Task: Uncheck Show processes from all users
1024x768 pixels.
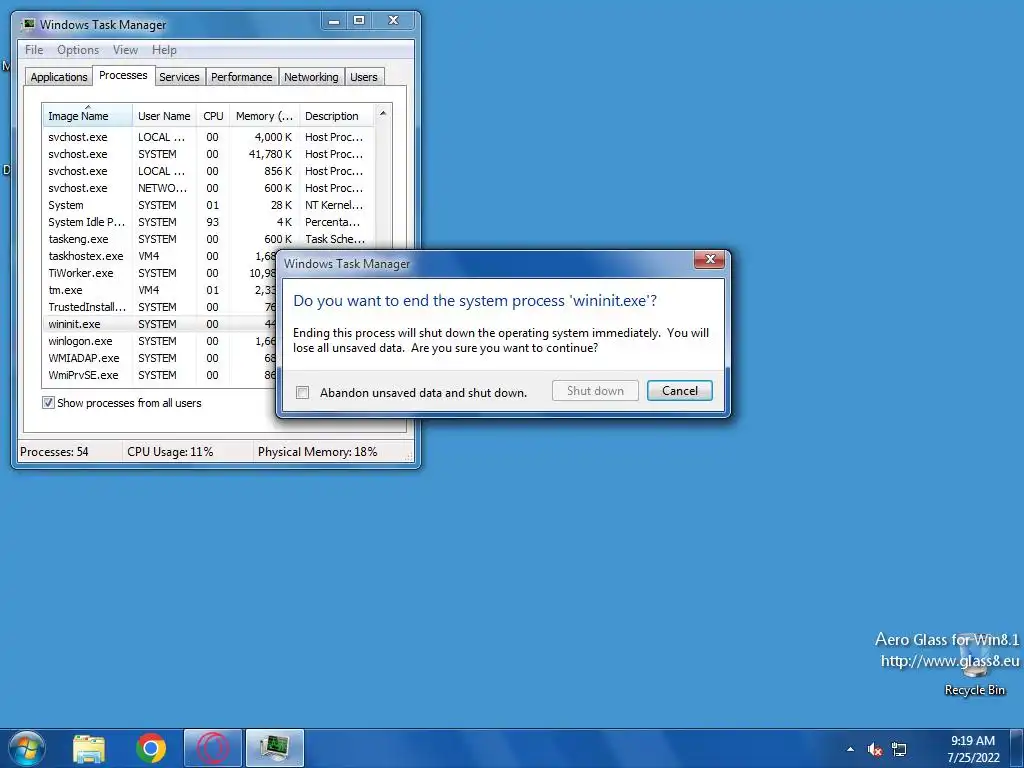Action: click(48, 403)
